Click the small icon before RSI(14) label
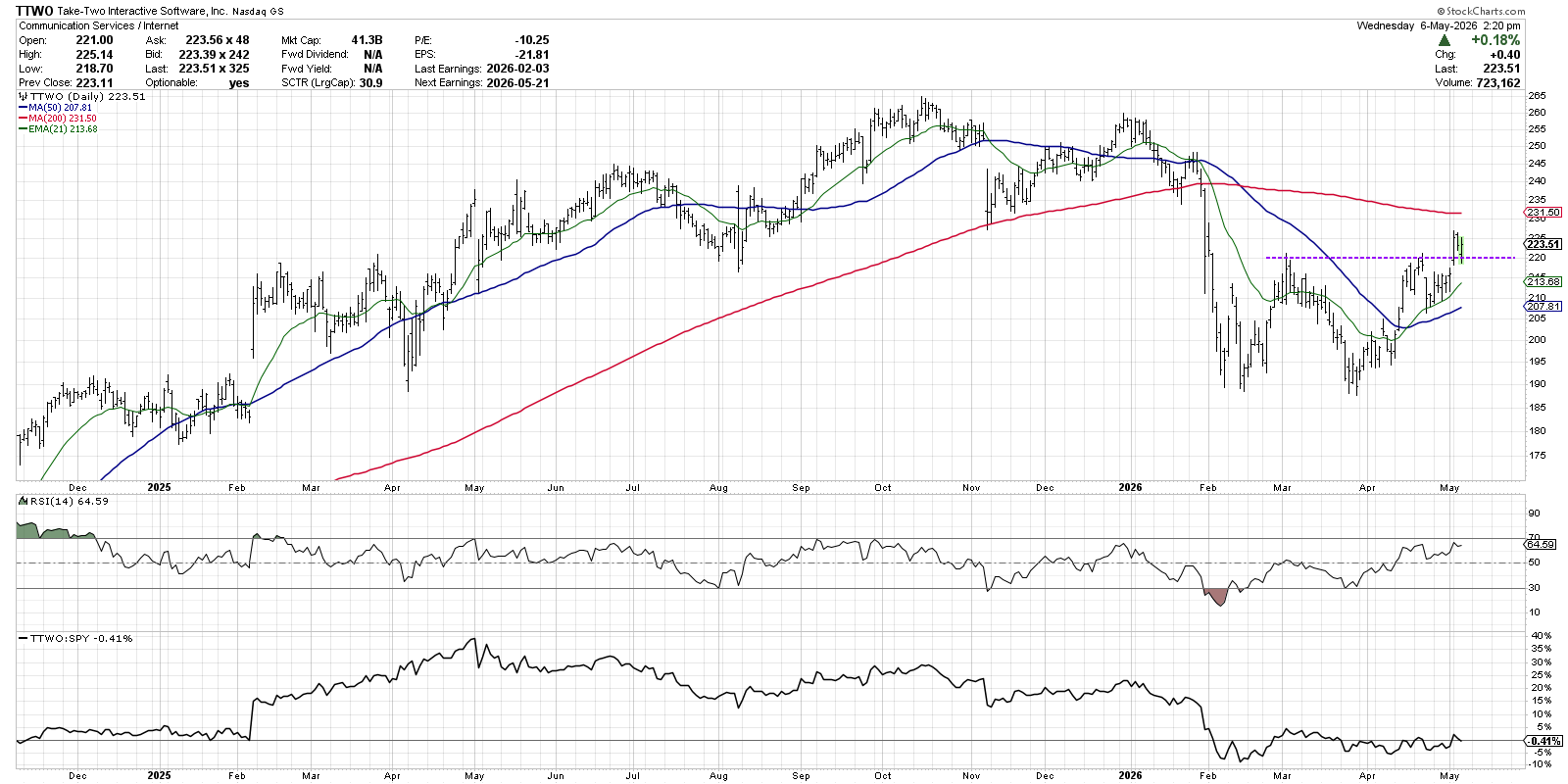This screenshot has width=1568, height=784. coord(23,501)
